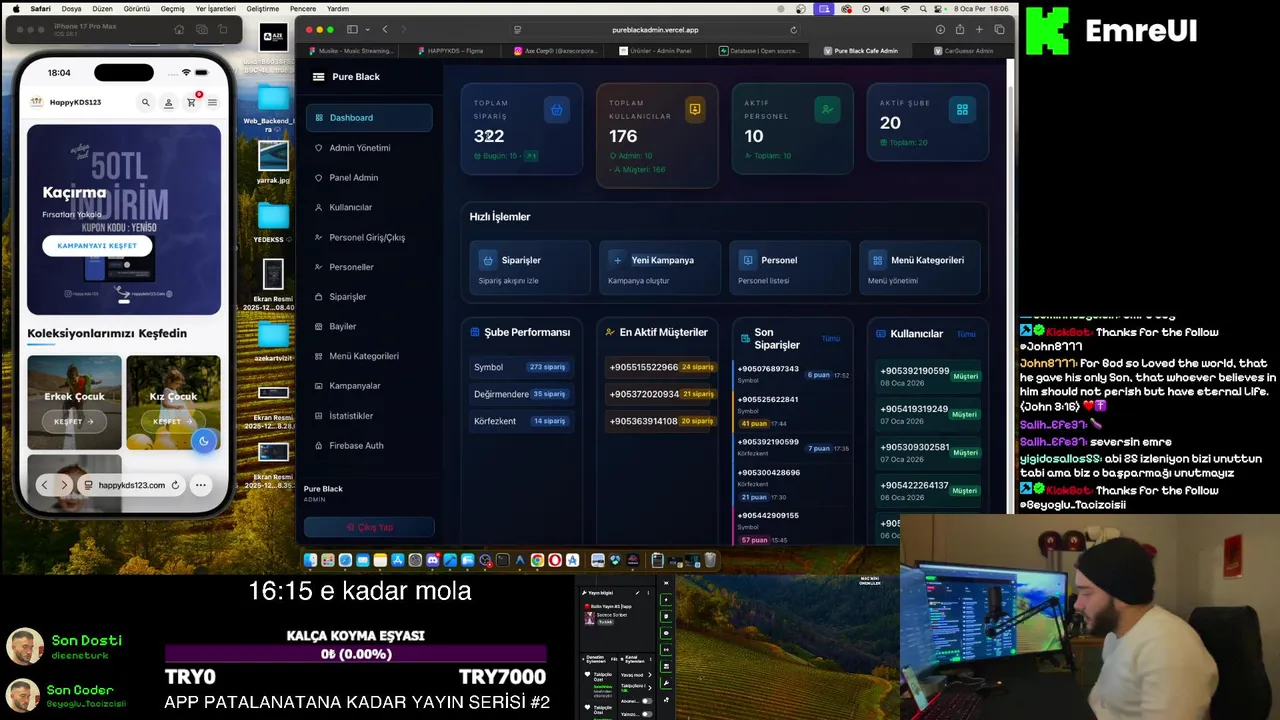Viewport: 1280px width, 720px height.
Task: Toggle dark mode moon button in phone
Action: tap(204, 441)
